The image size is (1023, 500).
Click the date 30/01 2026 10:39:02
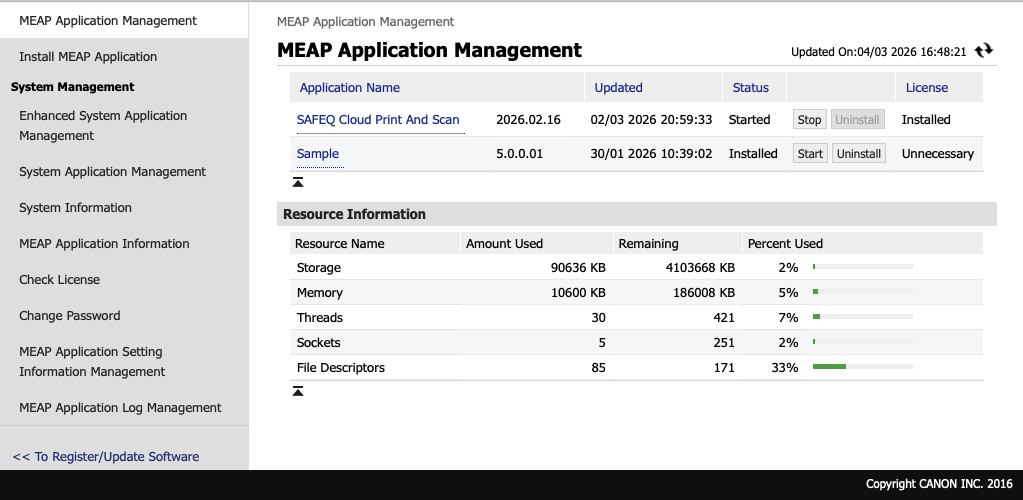(x=651, y=153)
